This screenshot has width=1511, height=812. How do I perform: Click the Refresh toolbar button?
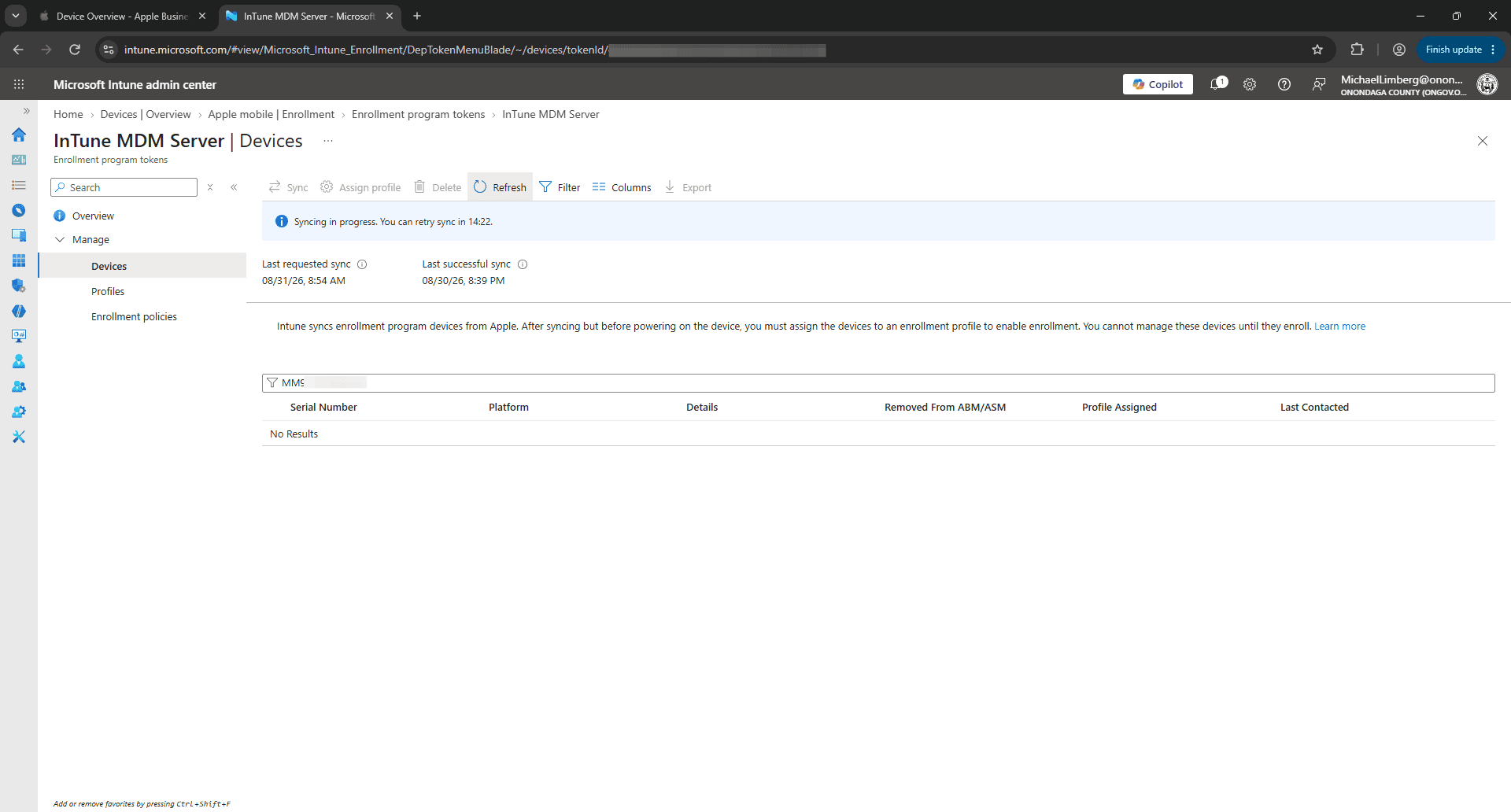pyautogui.click(x=500, y=187)
